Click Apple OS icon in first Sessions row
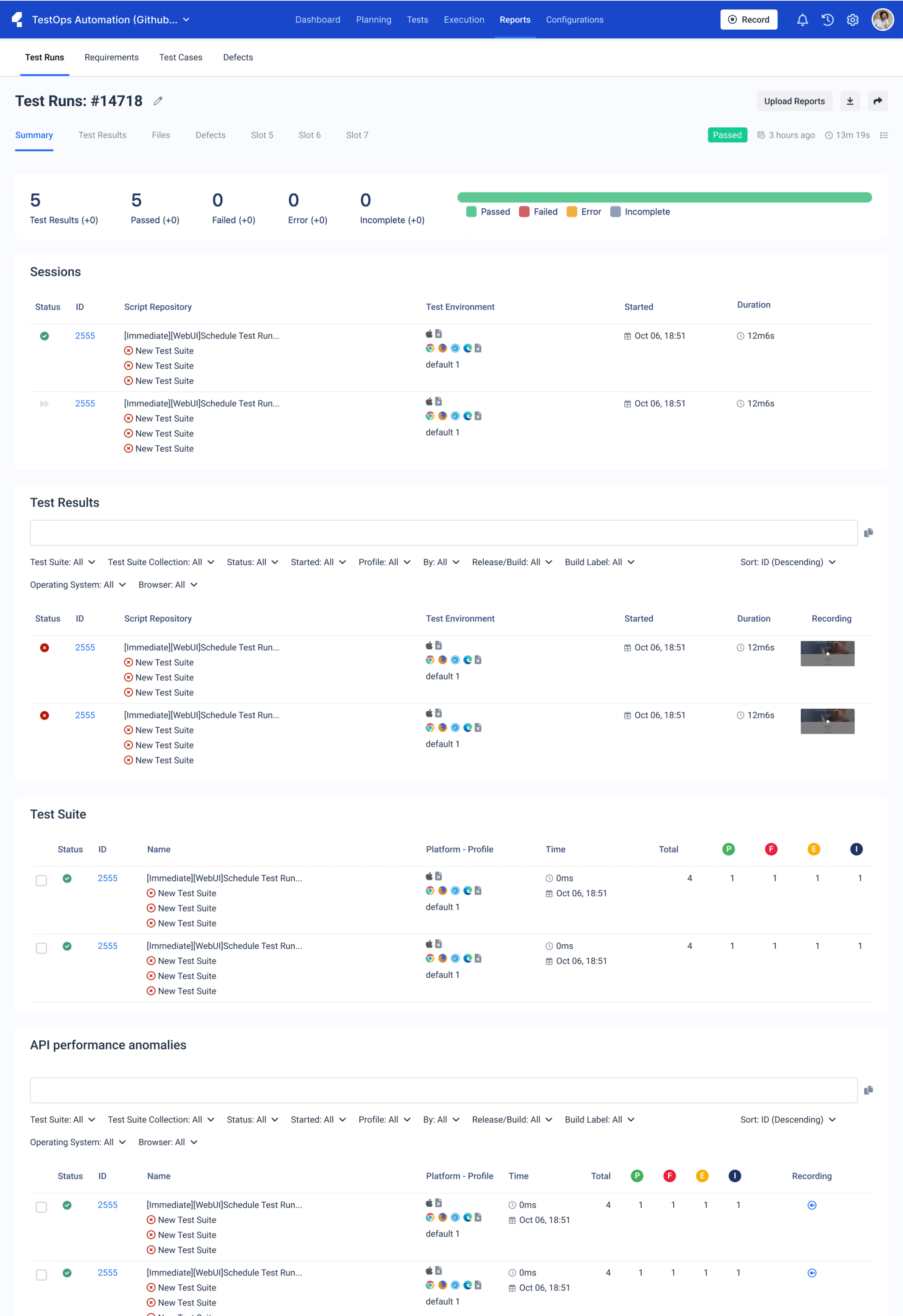The height and width of the screenshot is (1316, 903). (x=429, y=334)
